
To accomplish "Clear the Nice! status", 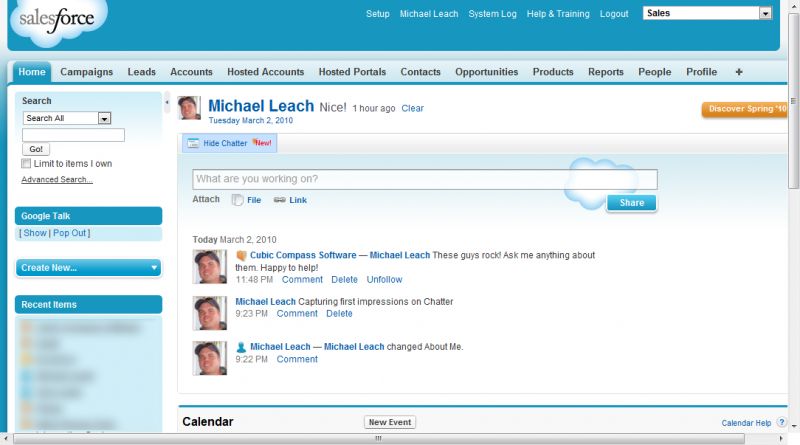I will coord(412,108).
